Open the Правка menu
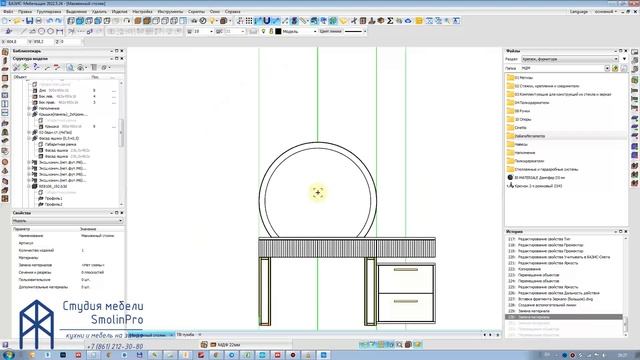The image size is (640, 360). pyautogui.click(x=24, y=11)
